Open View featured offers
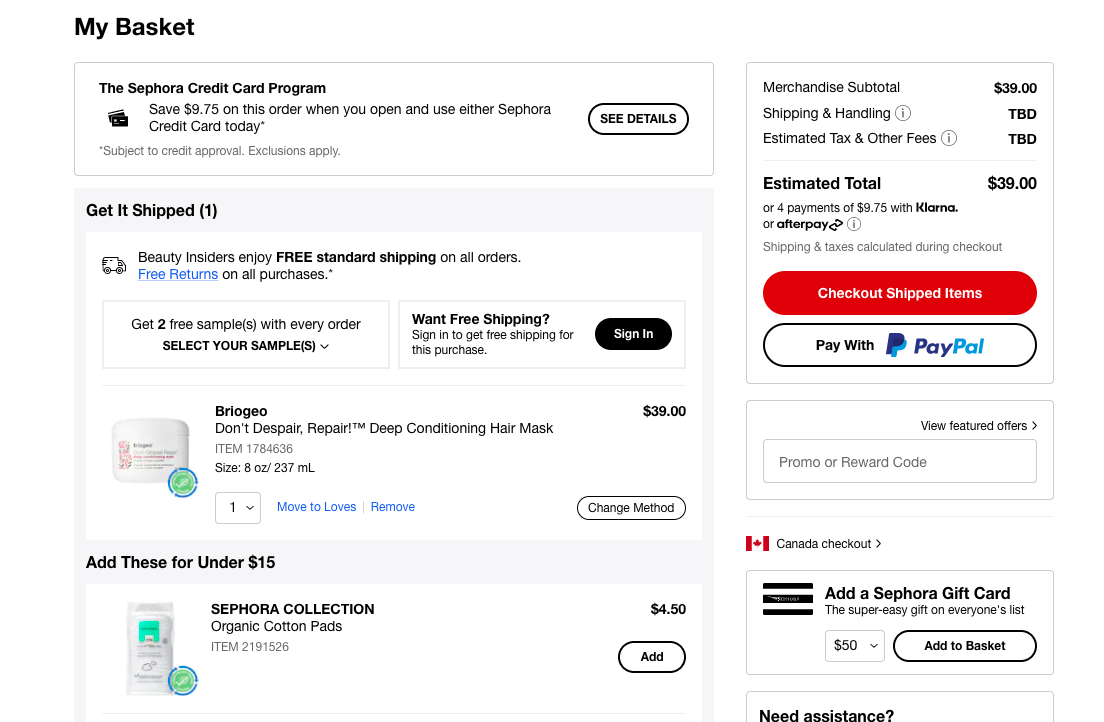Screen dimensions: 1104x722 pyautogui.click(x=979, y=426)
